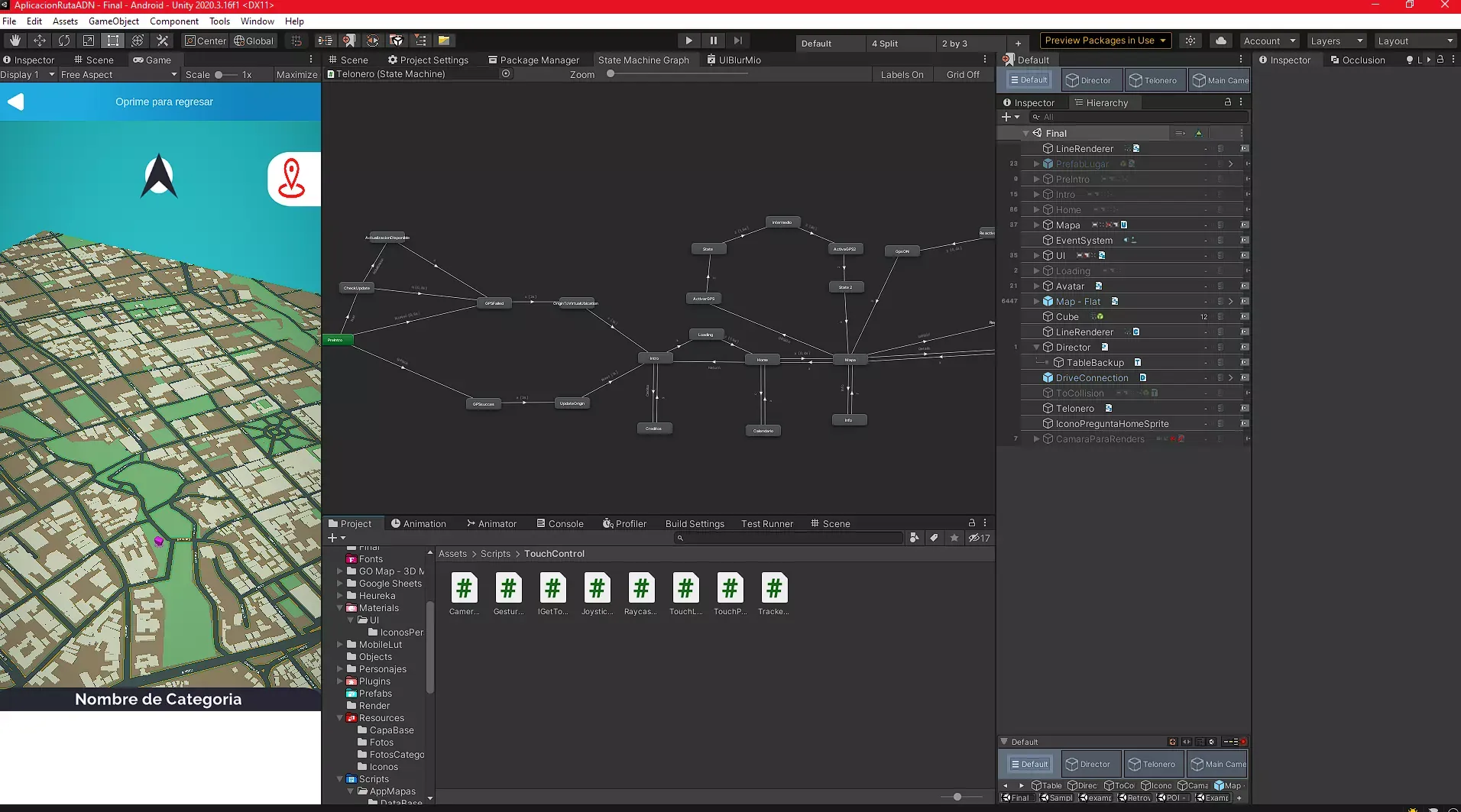This screenshot has width=1461, height=812.
Task: Toggle Grid Off in State Machine Graph
Action: point(963,74)
